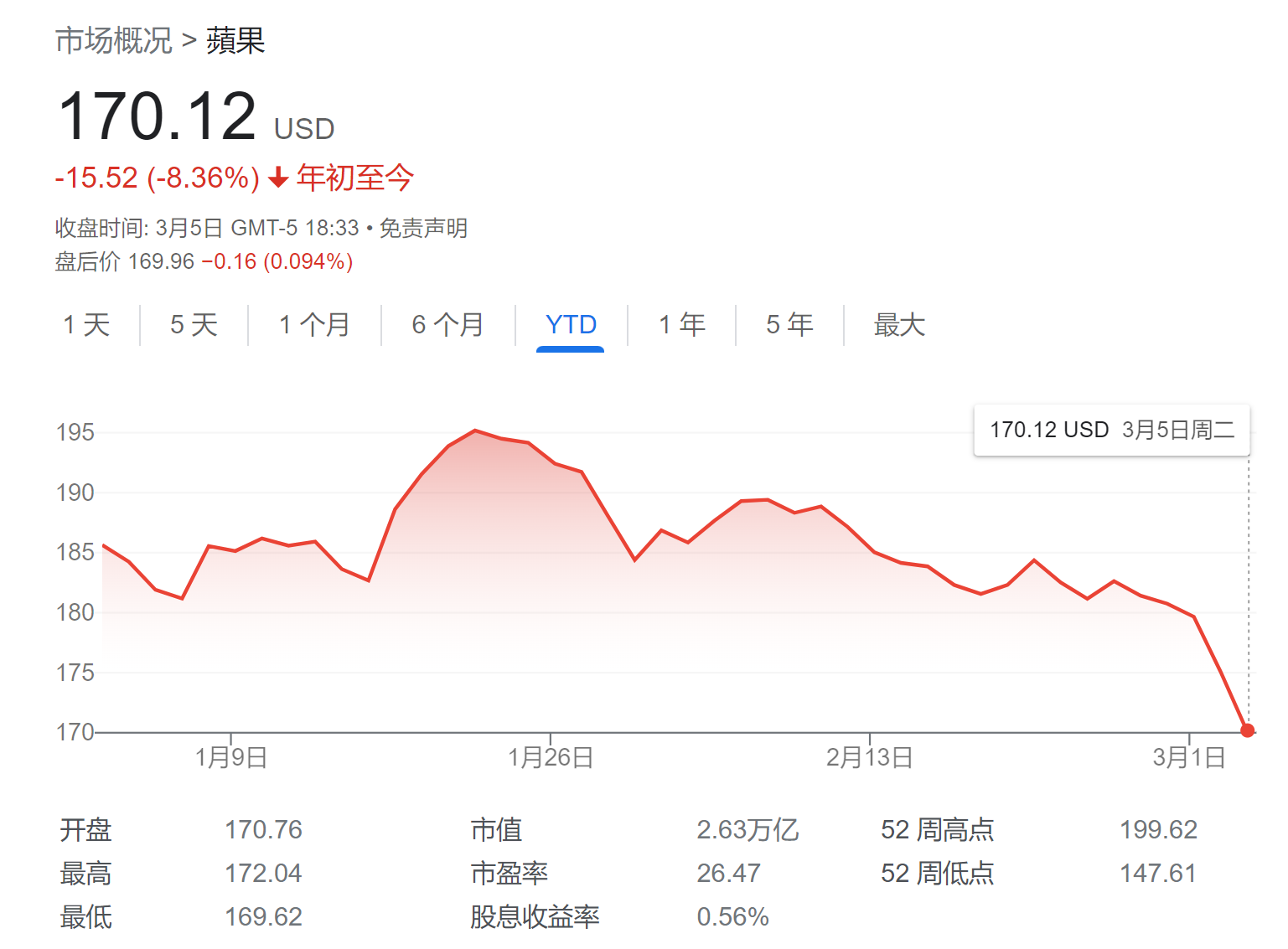This screenshot has height=949, width=1288.
Task: Click the 169.62 low value
Action: pos(263,917)
